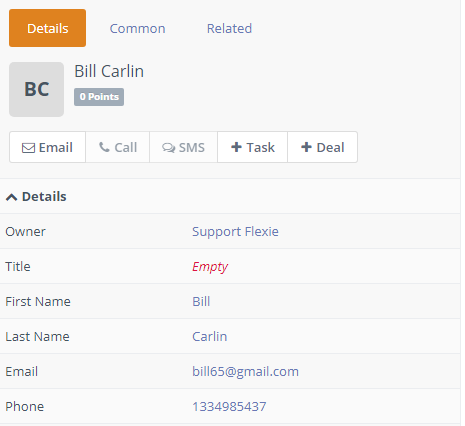Viewport: 465px width, 426px height.
Task: Create a new Deal for this contact
Action: [323, 147]
